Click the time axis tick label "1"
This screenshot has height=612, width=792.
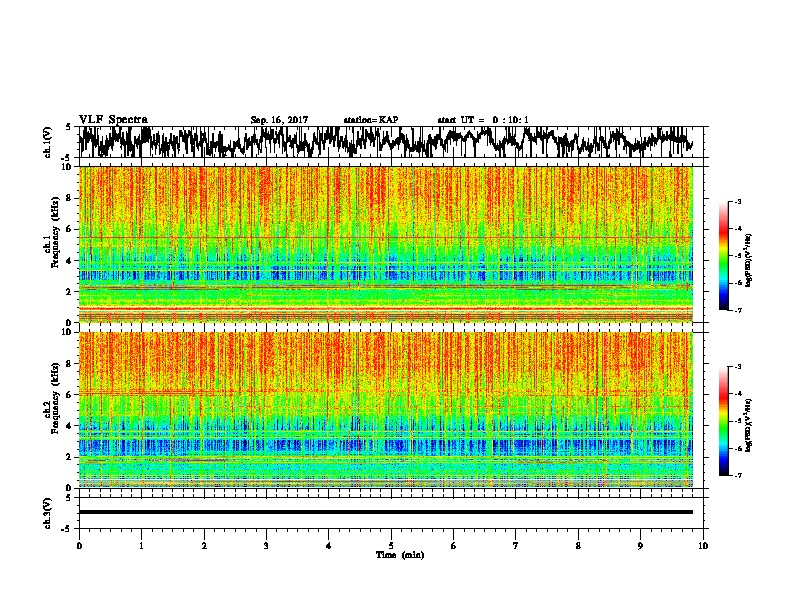point(141,546)
